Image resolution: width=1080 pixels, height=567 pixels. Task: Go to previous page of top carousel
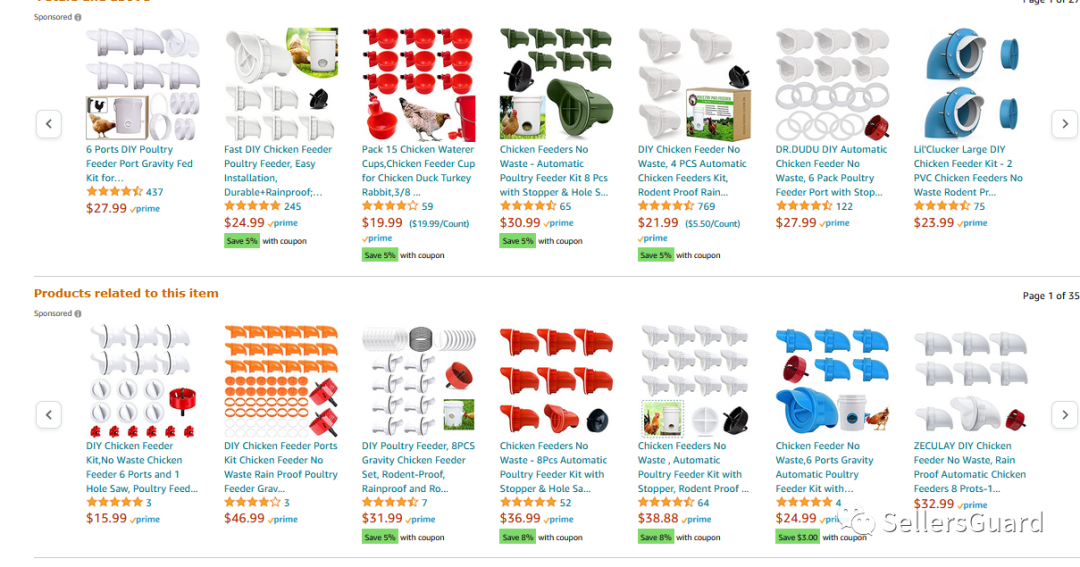pos(49,124)
